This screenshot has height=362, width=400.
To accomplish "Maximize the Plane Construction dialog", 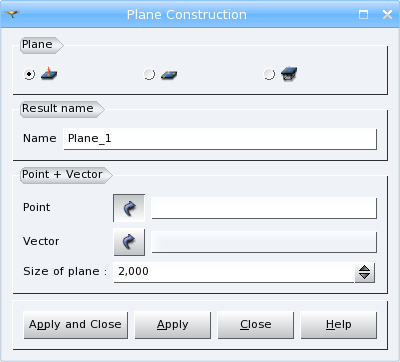I will 363,14.
